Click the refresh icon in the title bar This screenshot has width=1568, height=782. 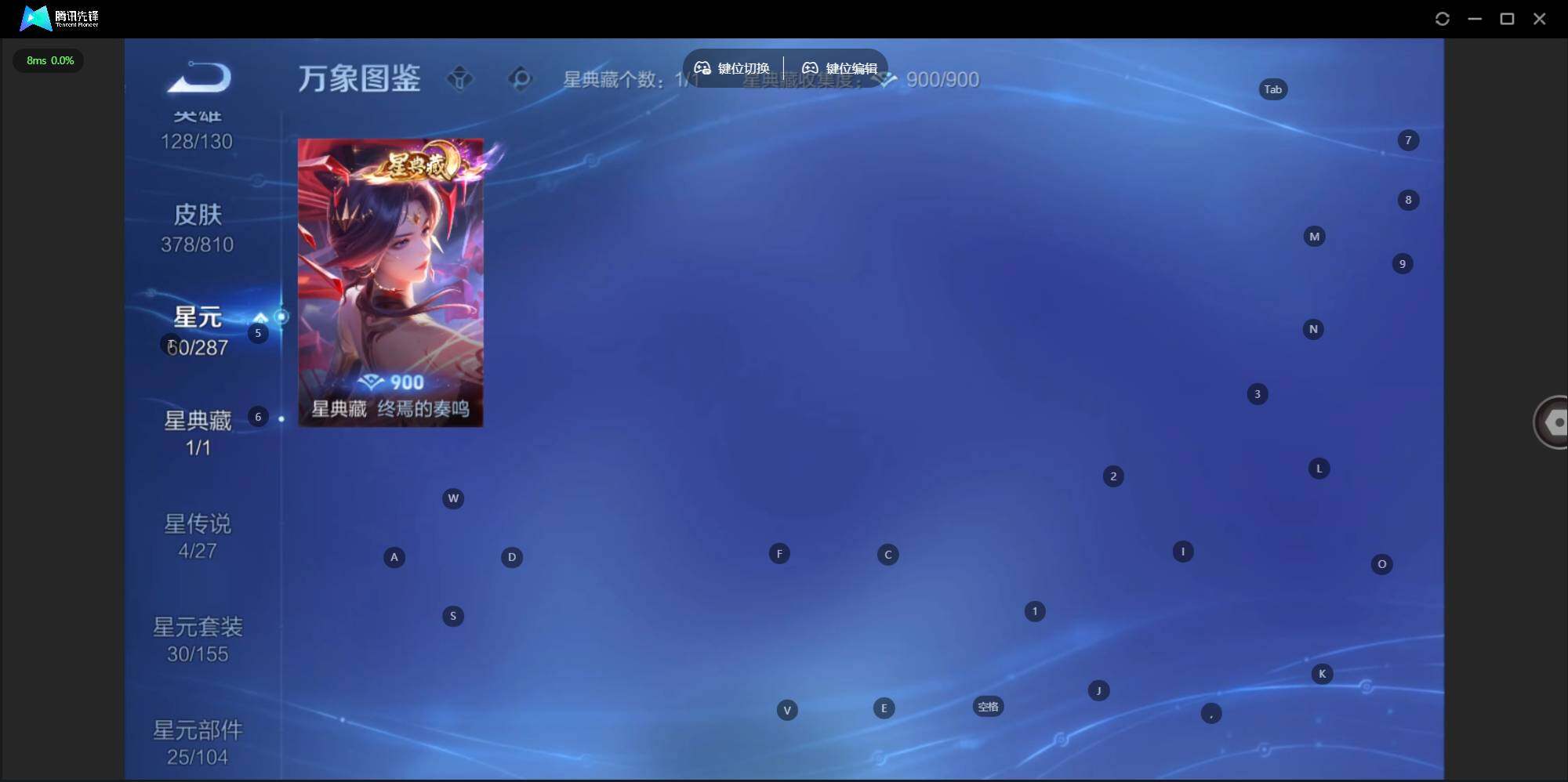[1443, 19]
